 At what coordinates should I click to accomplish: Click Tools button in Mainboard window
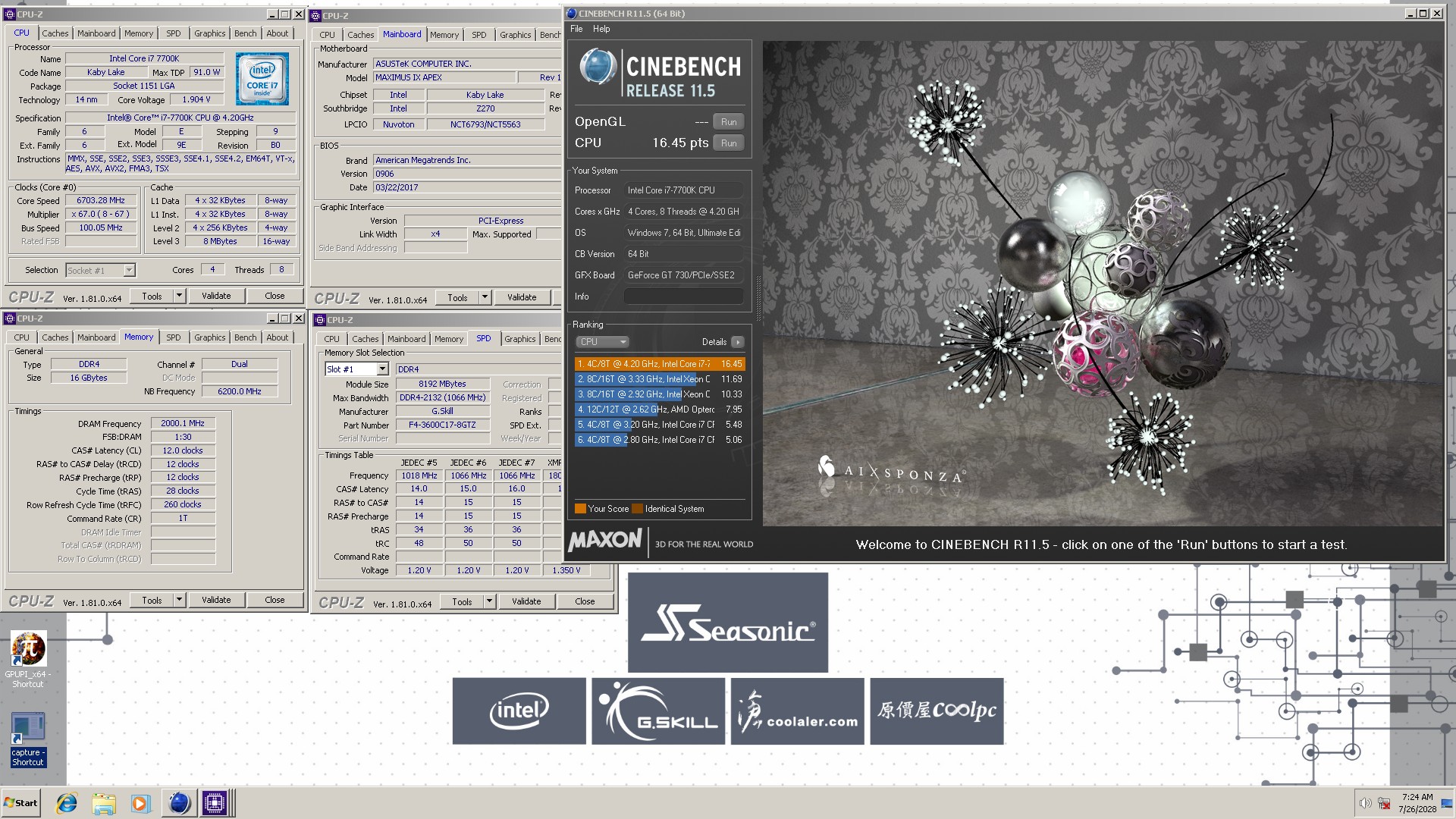457,297
